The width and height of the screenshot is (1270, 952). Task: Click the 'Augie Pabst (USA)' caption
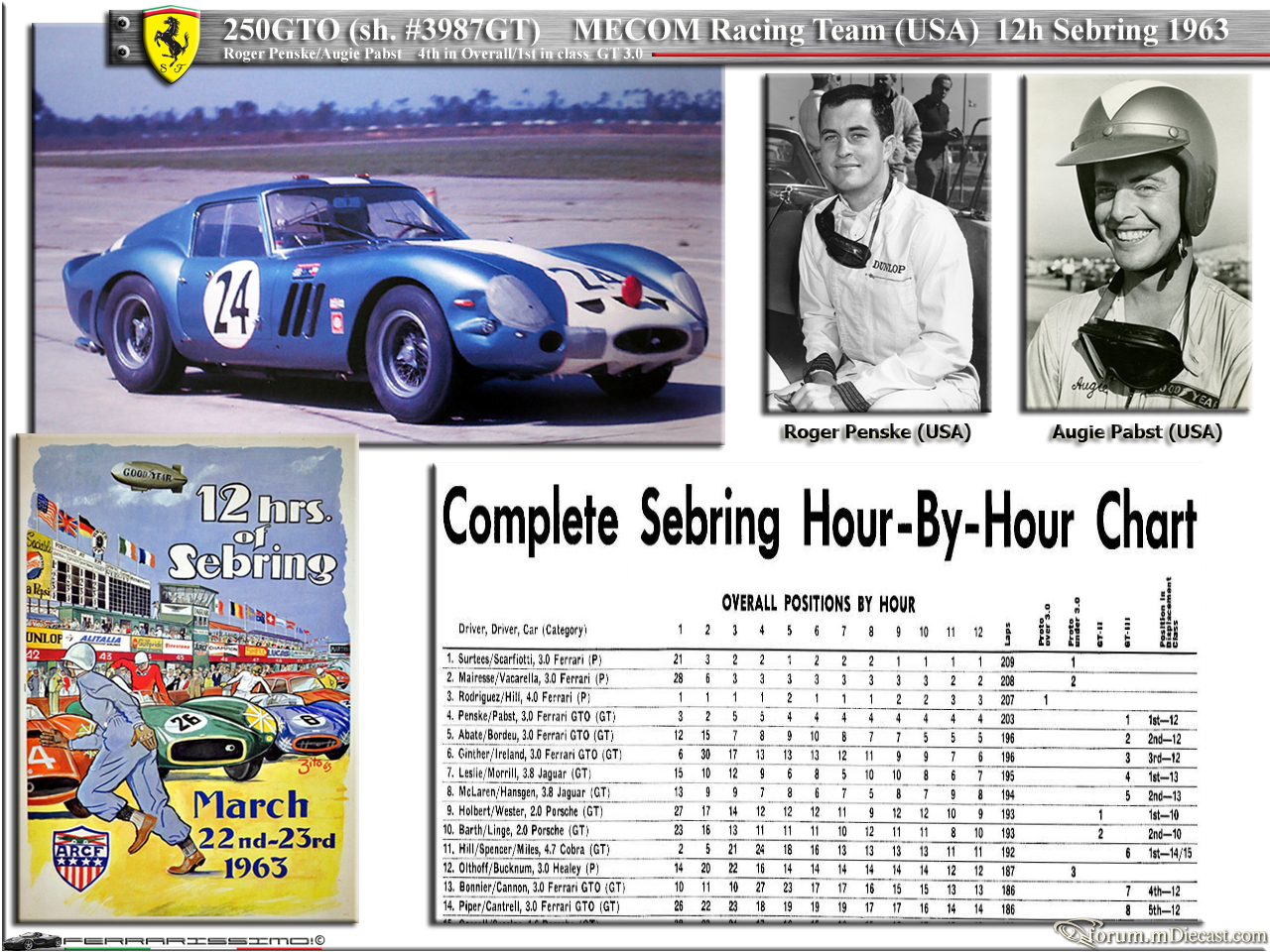pos(1137,432)
